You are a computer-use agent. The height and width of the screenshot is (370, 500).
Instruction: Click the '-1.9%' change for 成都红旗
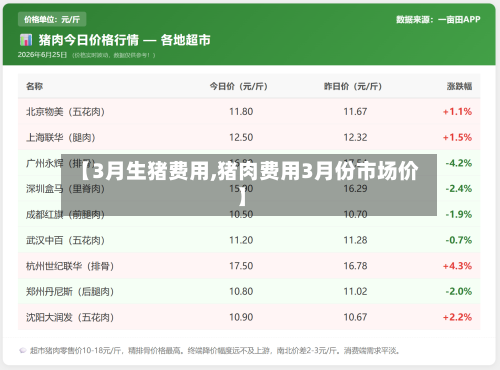pos(459,214)
